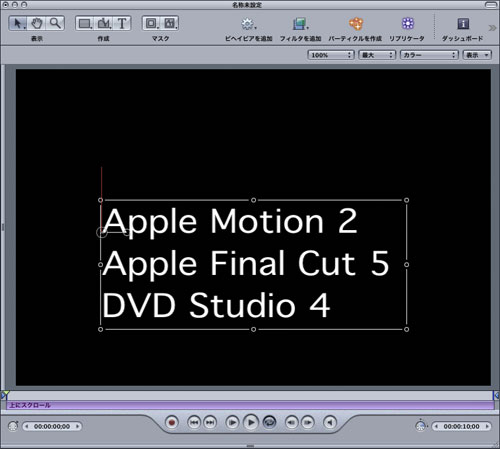Image resolution: width=500 pixels, height=449 pixels.
Task: Select the Zoom magnifier tool
Action: click(x=55, y=23)
